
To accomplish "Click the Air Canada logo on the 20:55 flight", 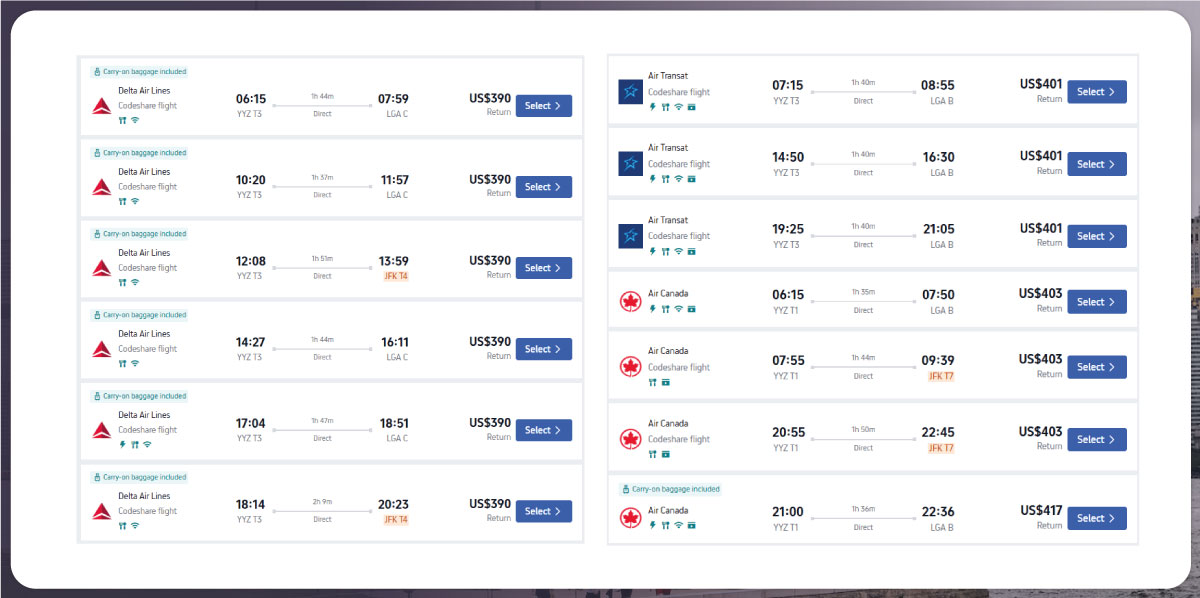I will point(630,439).
